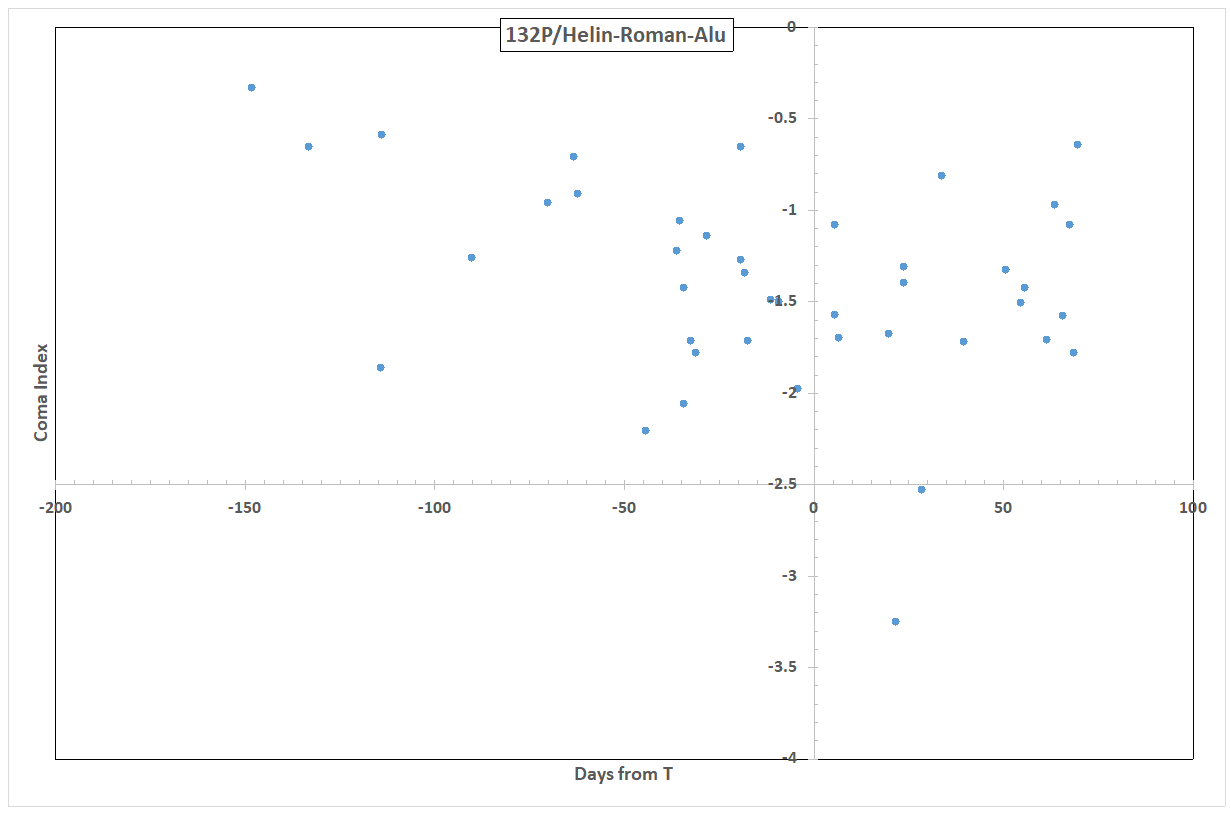1231x813 pixels.
Task: Click x-axis label -100
Action: tap(435, 508)
